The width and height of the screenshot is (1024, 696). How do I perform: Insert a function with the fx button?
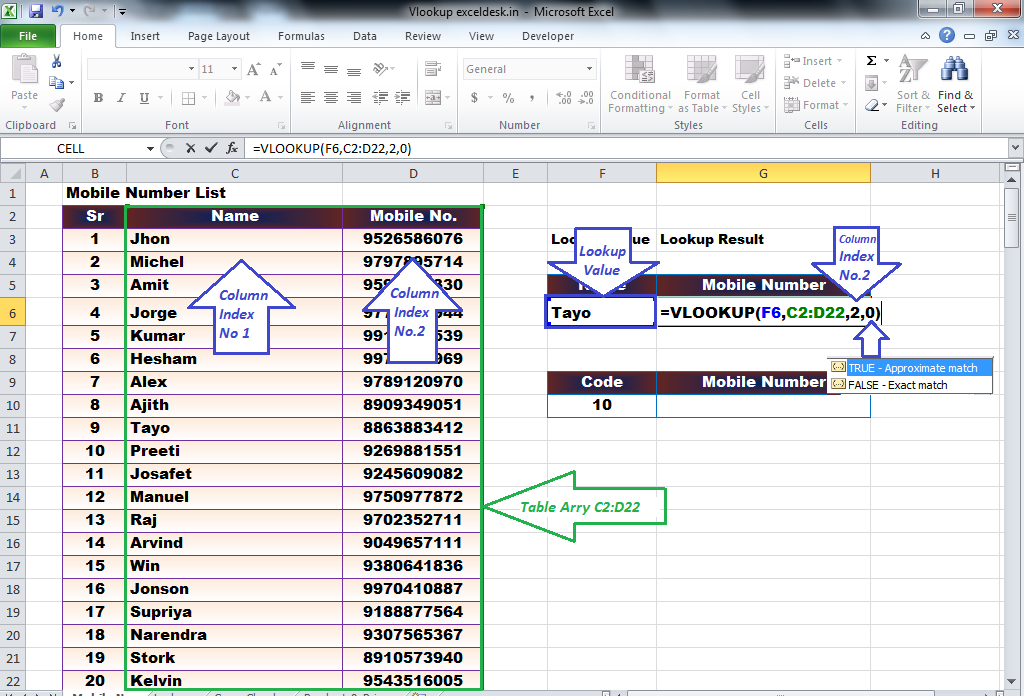pos(233,147)
